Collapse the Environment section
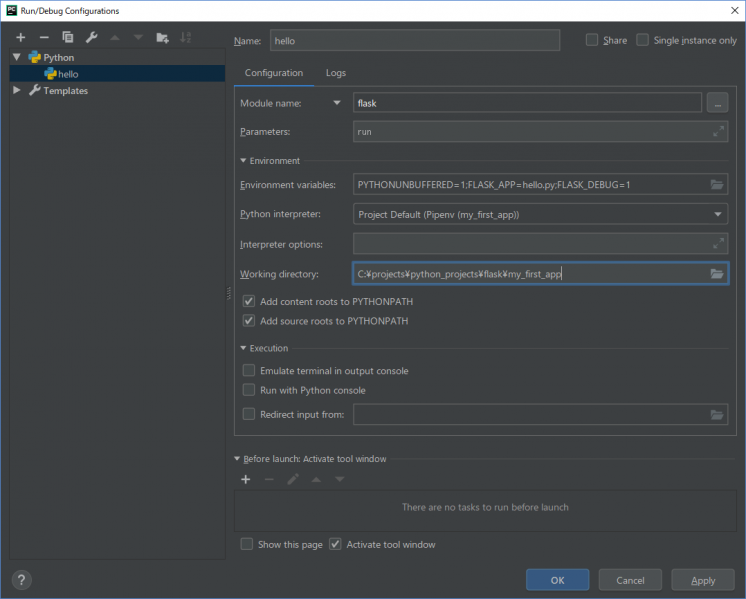 click(x=243, y=161)
